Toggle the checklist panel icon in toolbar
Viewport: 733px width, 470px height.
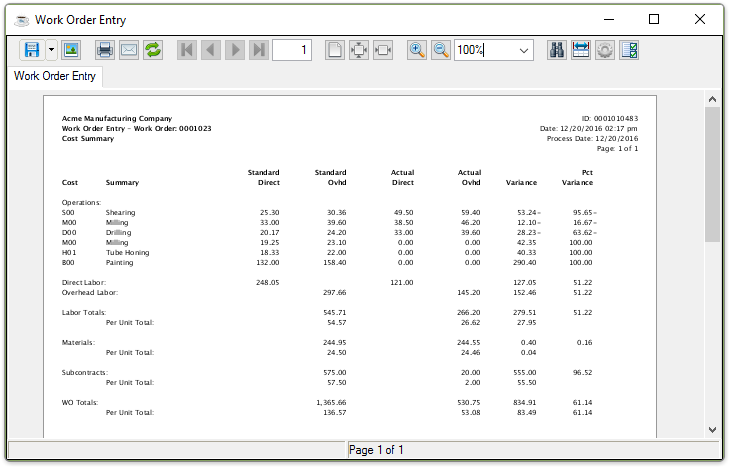pos(629,50)
